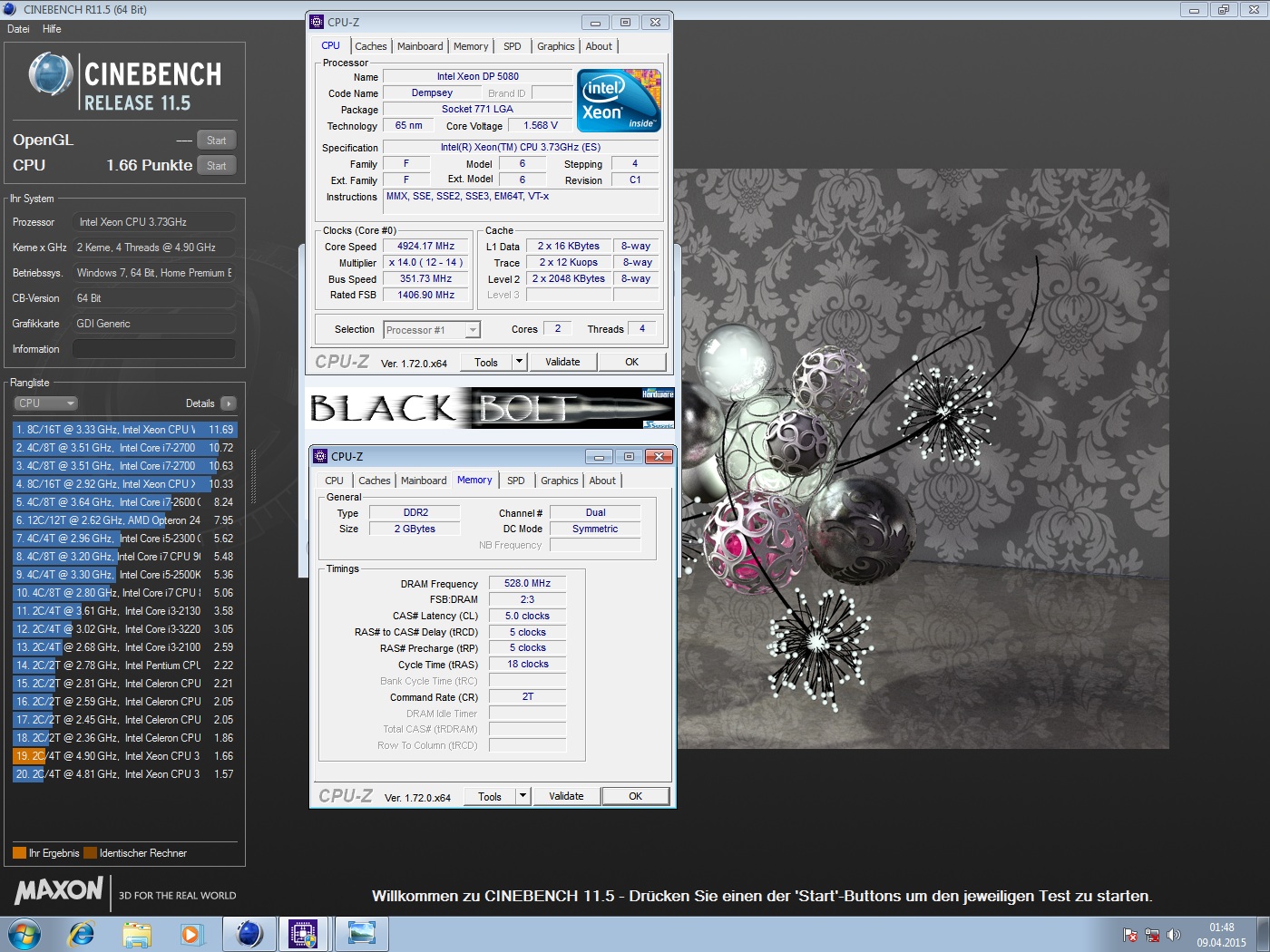
Task: Click the Black Bolt banner image
Action: (490, 408)
